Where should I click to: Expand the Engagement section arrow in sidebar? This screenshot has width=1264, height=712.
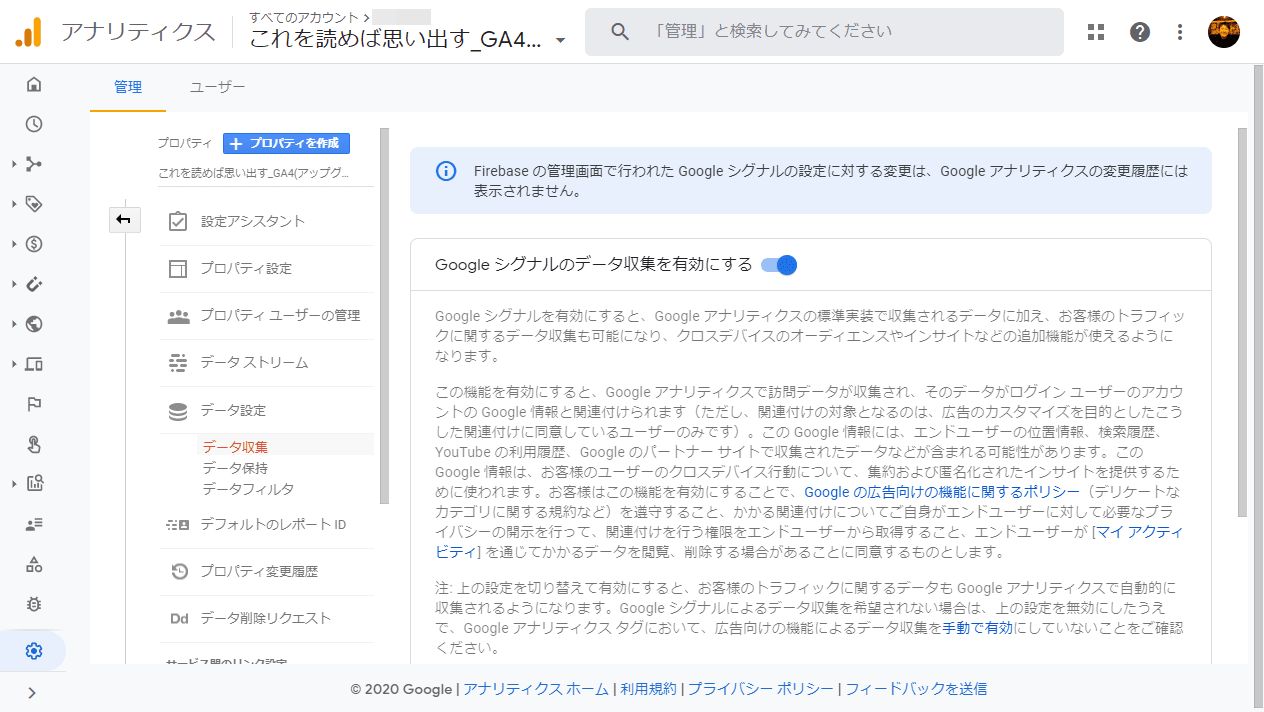tap(14, 204)
